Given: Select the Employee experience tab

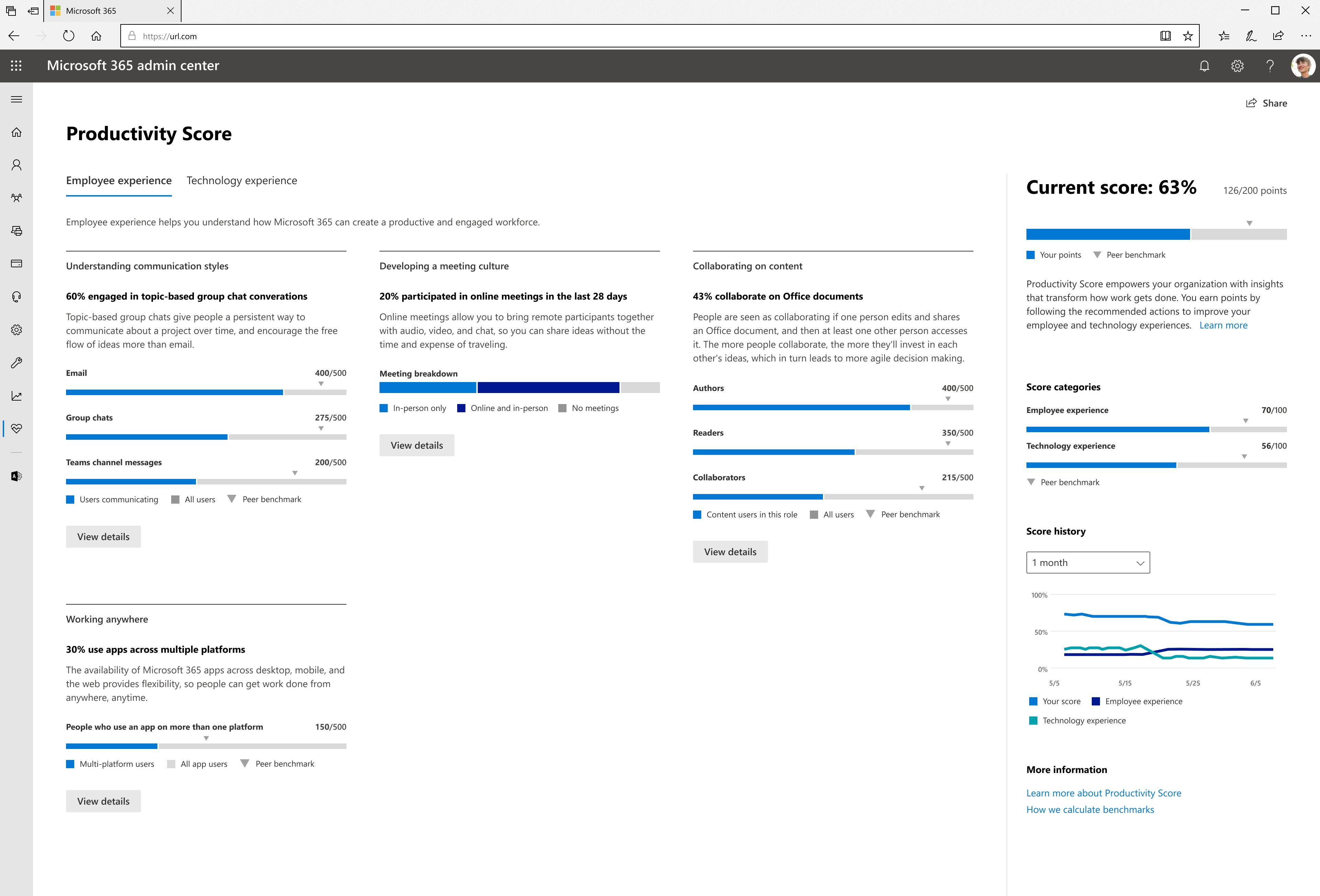Looking at the screenshot, I should click(x=118, y=181).
